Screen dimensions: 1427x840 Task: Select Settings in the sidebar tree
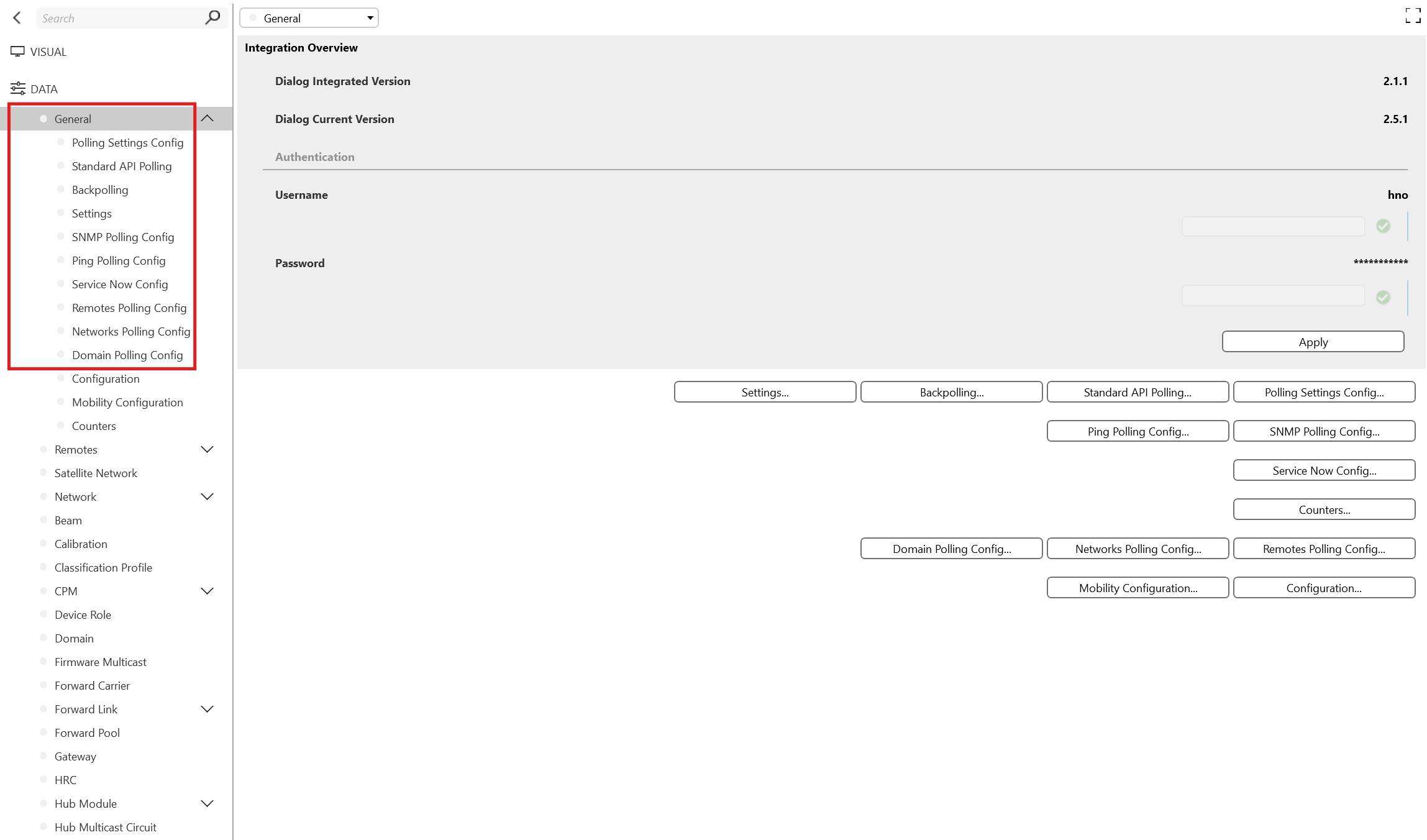tap(92, 213)
